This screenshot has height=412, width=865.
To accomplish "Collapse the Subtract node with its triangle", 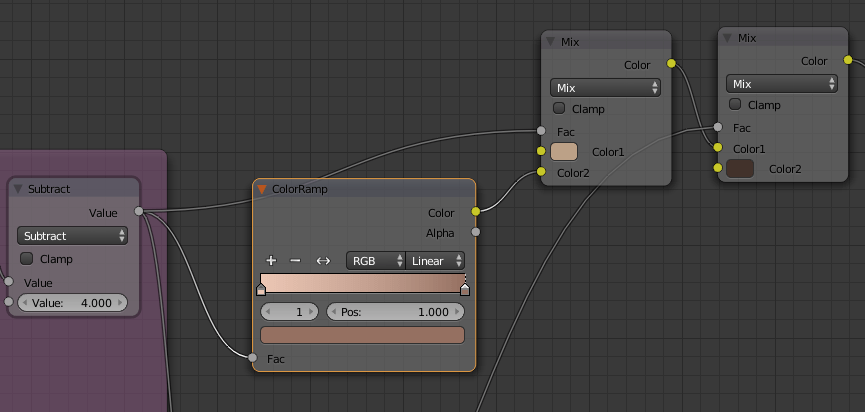I will [x=18, y=189].
